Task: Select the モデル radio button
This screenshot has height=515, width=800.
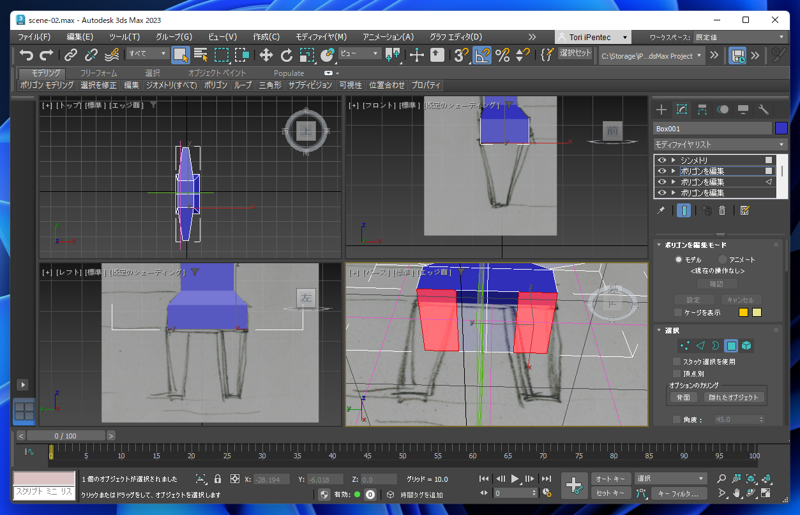Action: (x=679, y=259)
